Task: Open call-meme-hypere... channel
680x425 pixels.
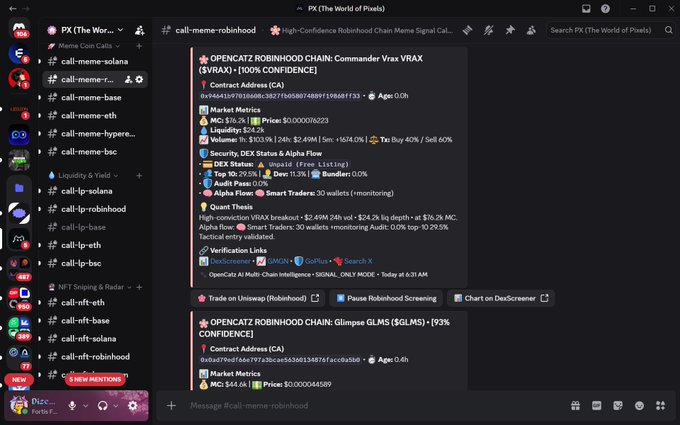Action: coord(95,134)
